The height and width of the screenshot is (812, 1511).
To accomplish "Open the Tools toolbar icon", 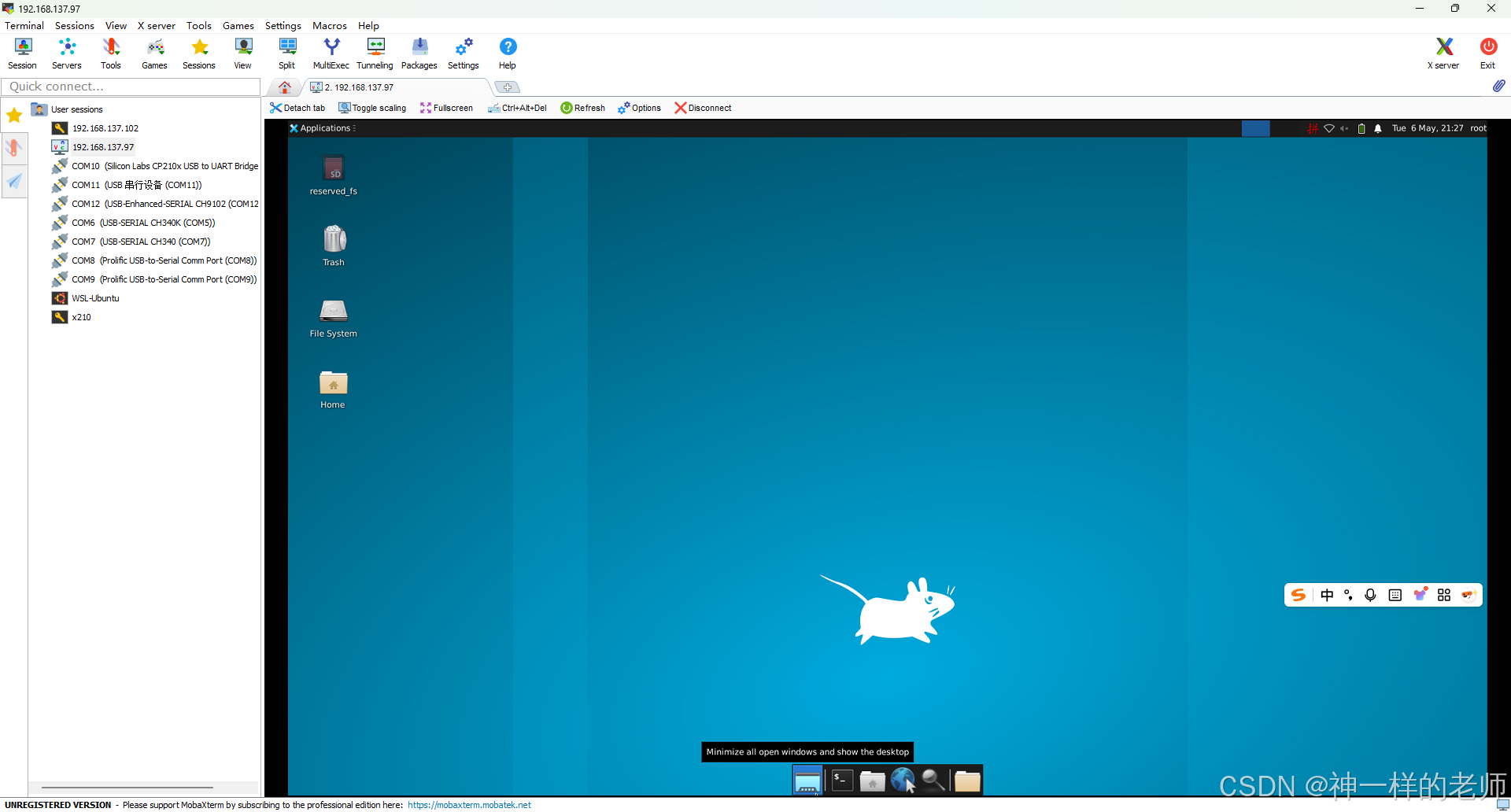I will tap(111, 54).
